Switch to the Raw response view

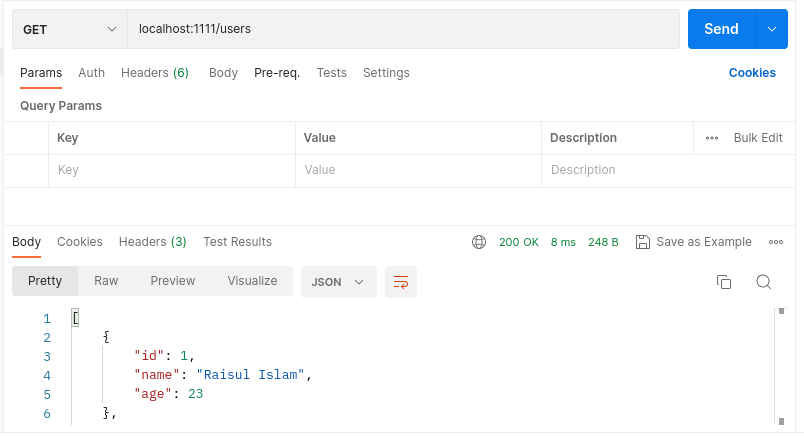point(106,281)
